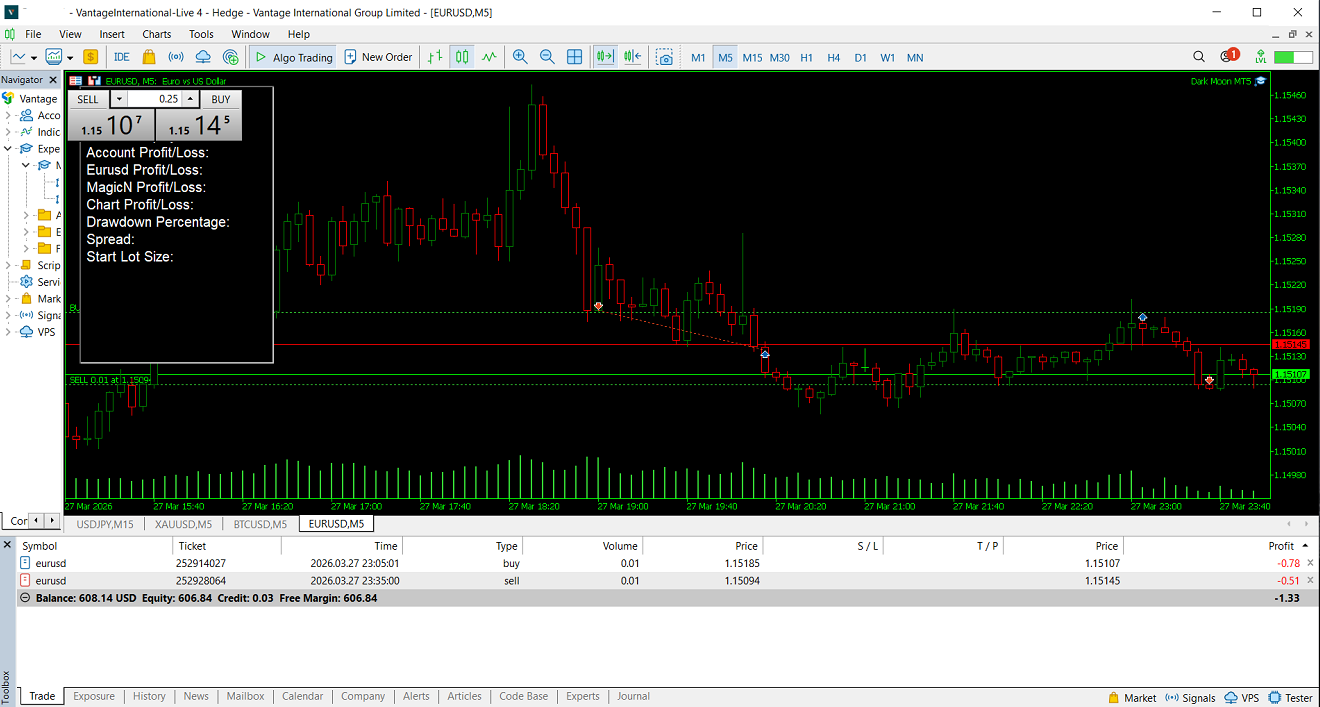The width and height of the screenshot is (1320, 707).
Task: Zoom in on the chart
Action: coord(520,57)
